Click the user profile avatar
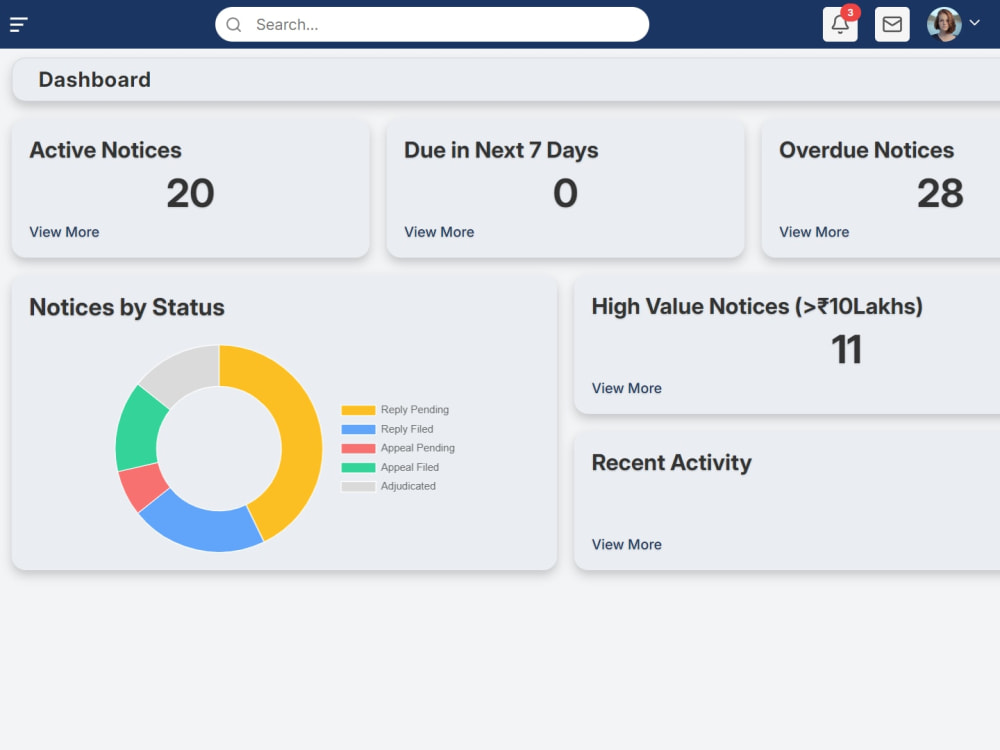The image size is (1000, 750). (x=944, y=25)
